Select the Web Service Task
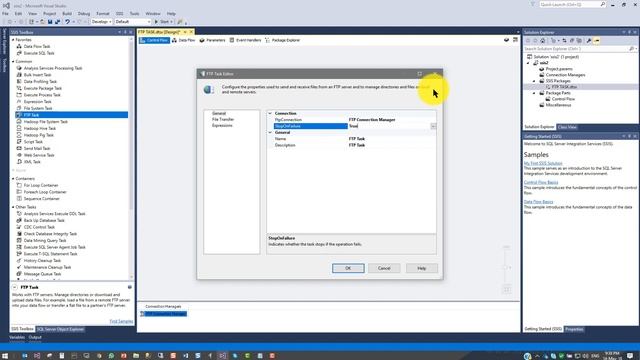 pos(39,155)
